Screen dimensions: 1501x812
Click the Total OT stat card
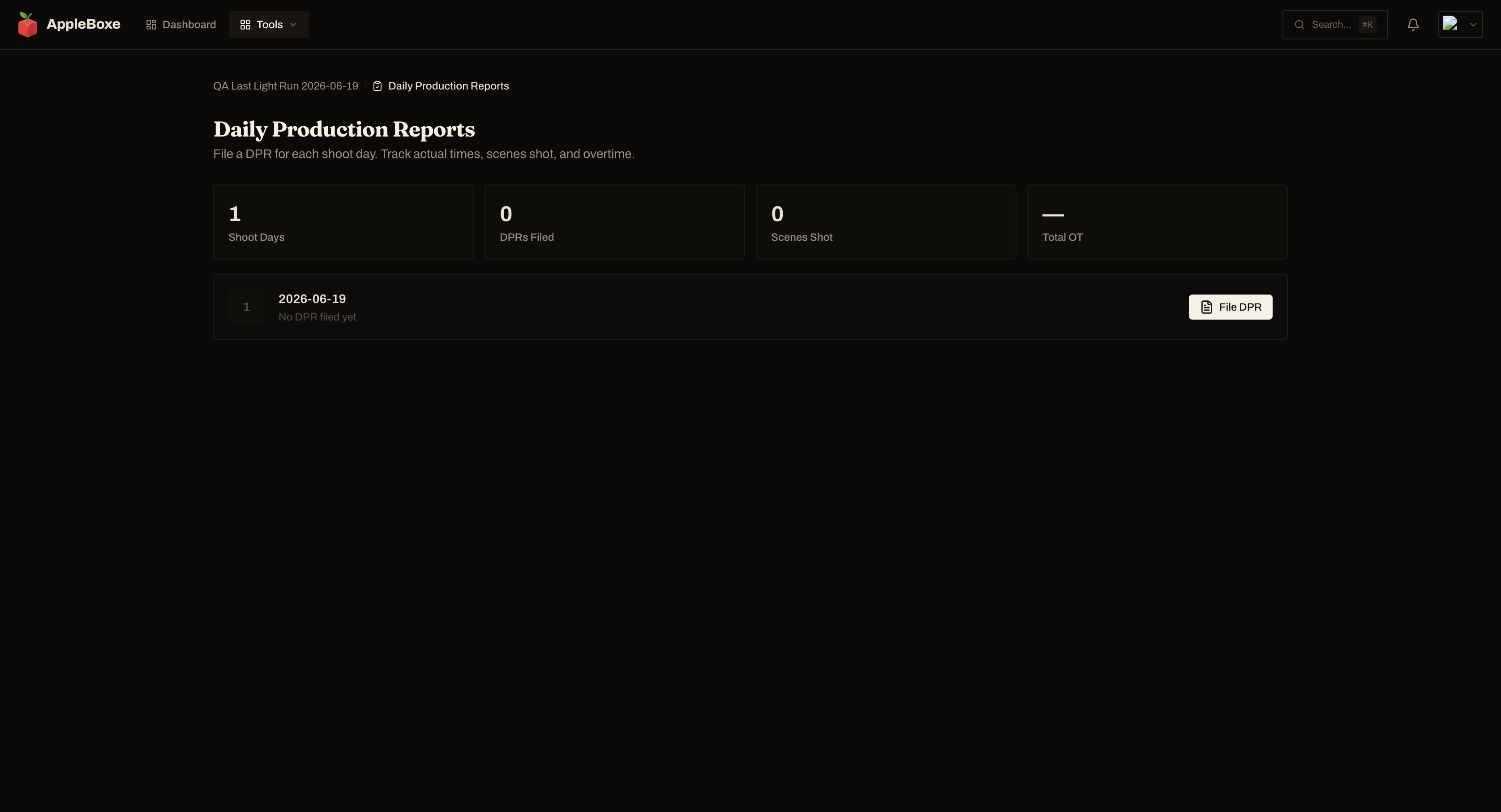click(1157, 222)
